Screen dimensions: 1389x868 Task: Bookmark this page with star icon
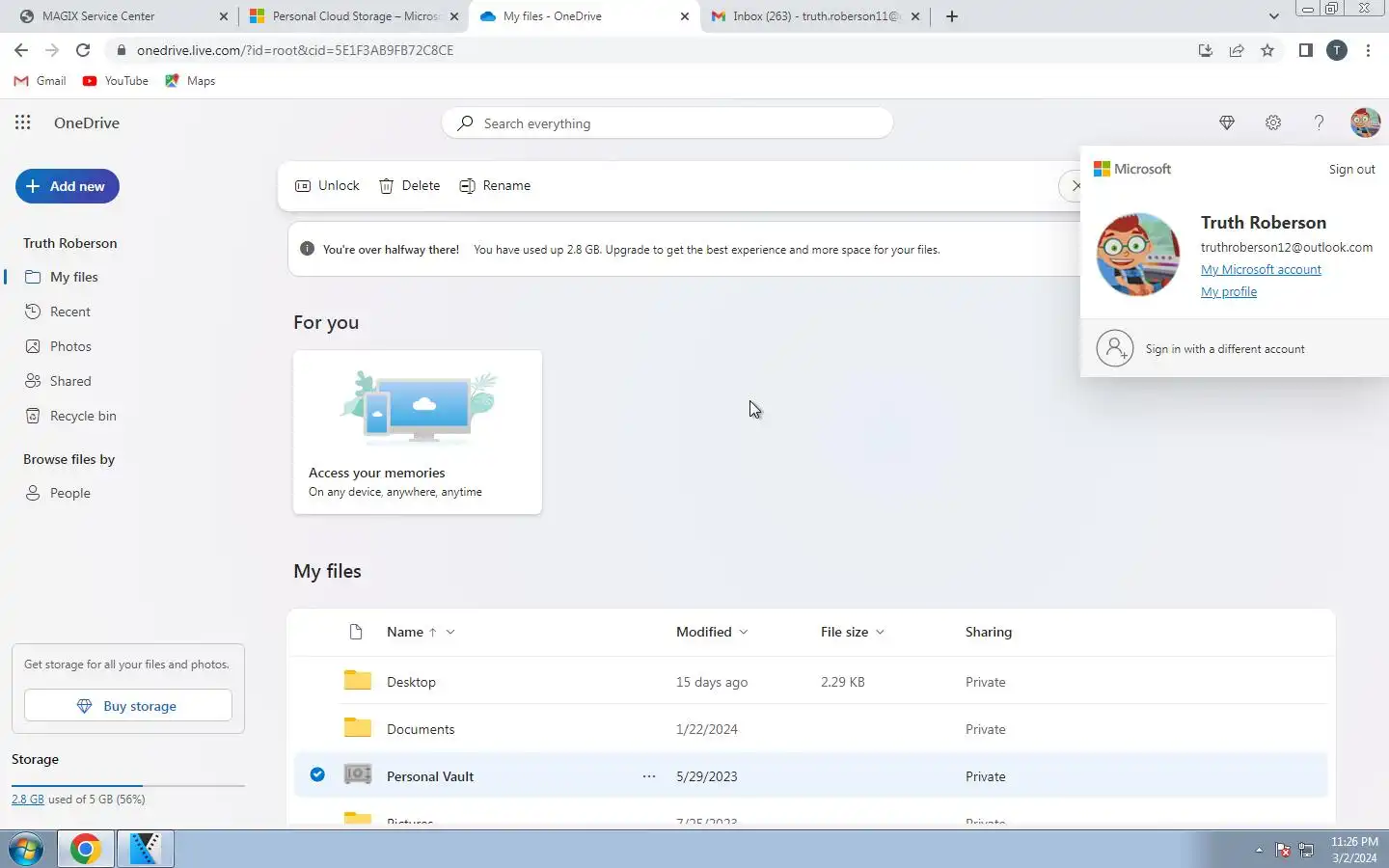1267,50
